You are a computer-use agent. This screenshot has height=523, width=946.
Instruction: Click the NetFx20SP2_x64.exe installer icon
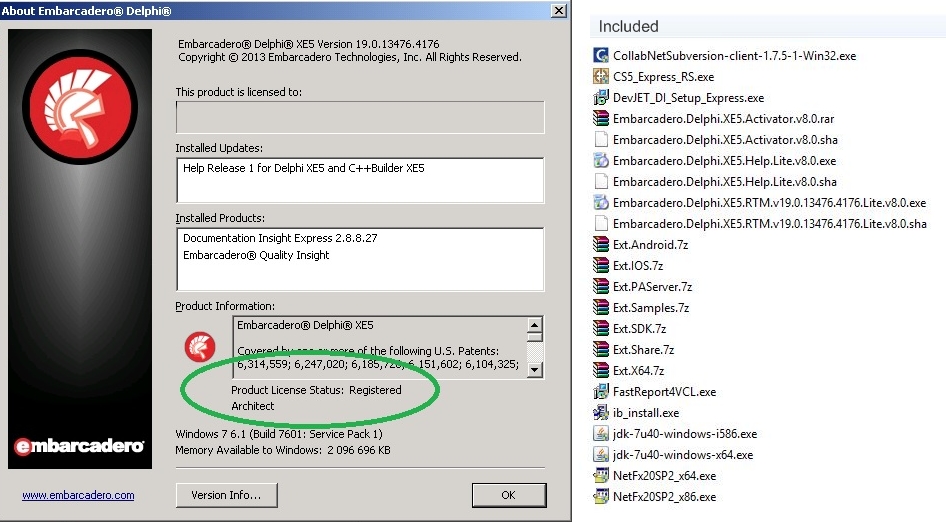[601, 475]
